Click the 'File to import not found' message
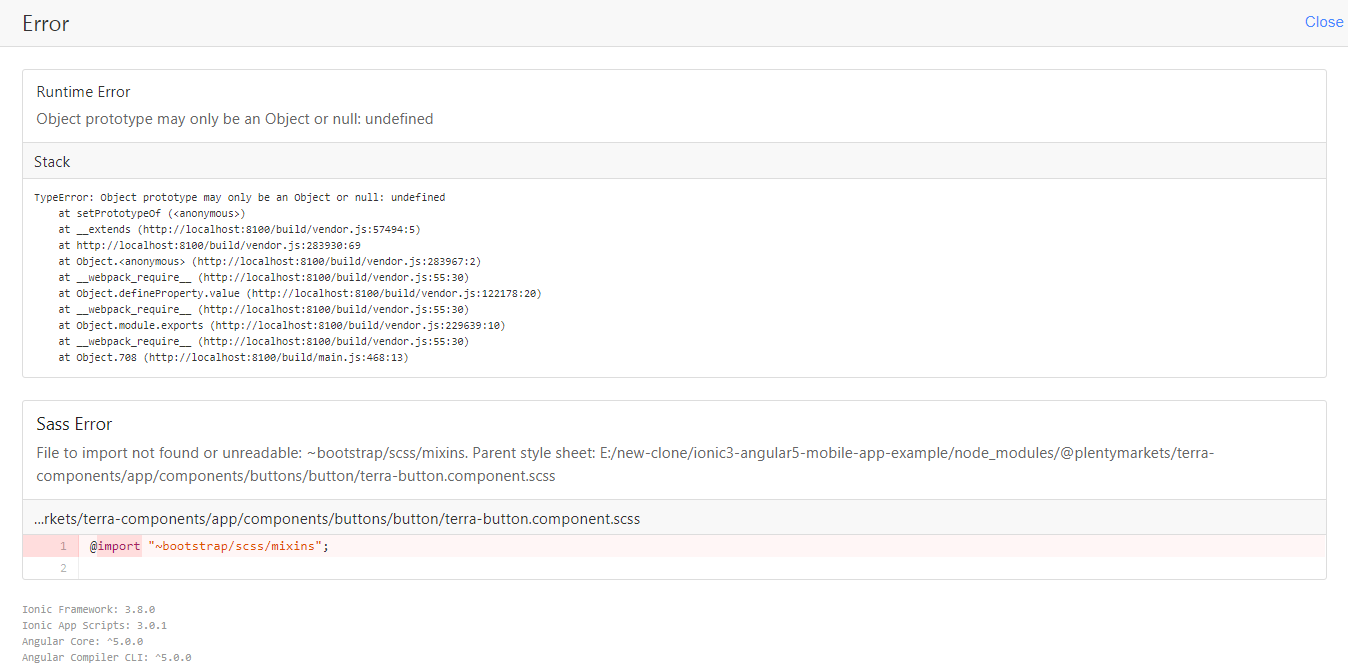This screenshot has height=667, width=1348. point(625,464)
